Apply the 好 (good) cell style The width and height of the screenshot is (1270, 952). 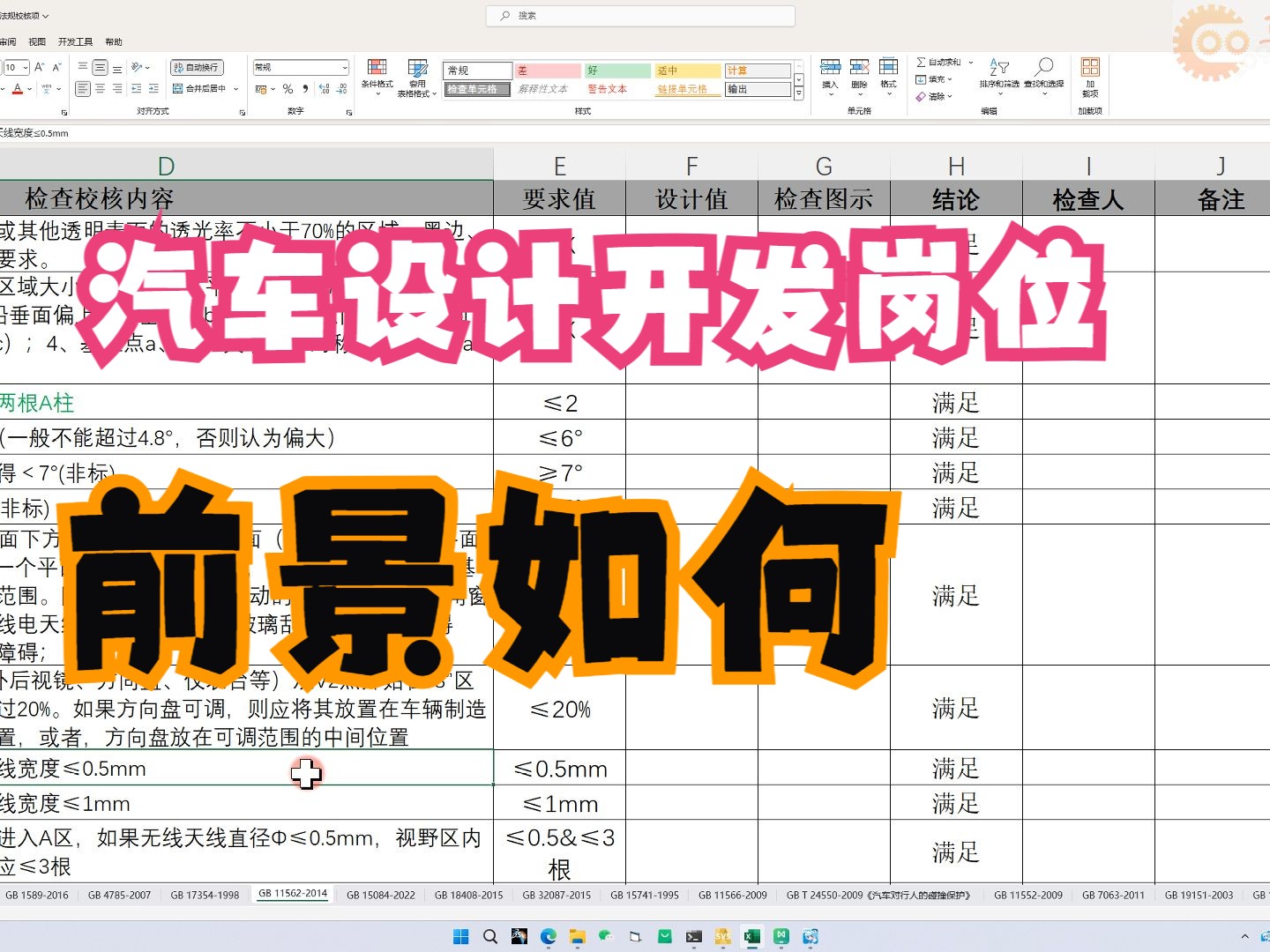[617, 71]
